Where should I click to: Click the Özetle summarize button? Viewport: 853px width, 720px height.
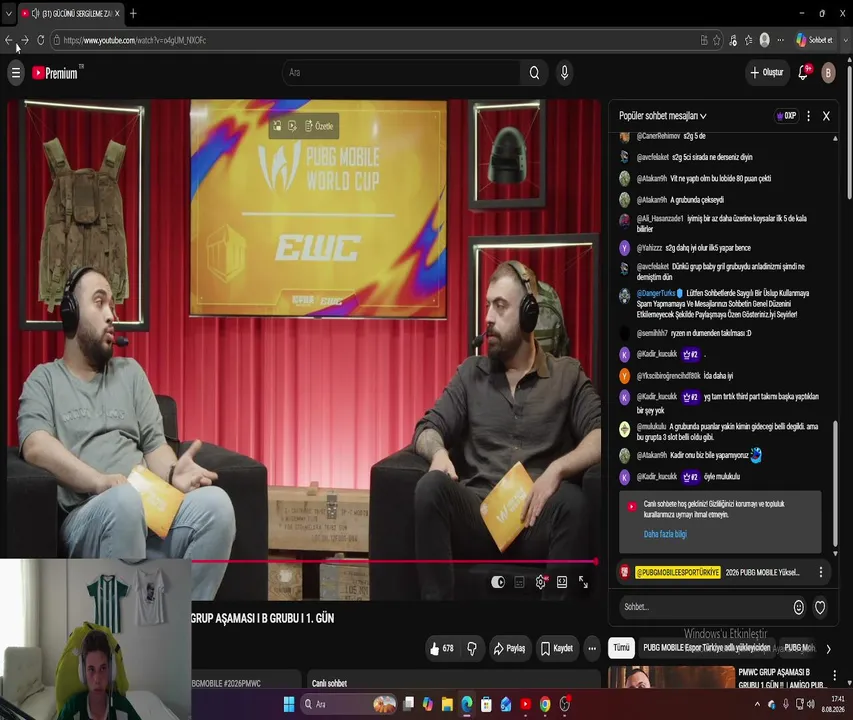point(319,126)
